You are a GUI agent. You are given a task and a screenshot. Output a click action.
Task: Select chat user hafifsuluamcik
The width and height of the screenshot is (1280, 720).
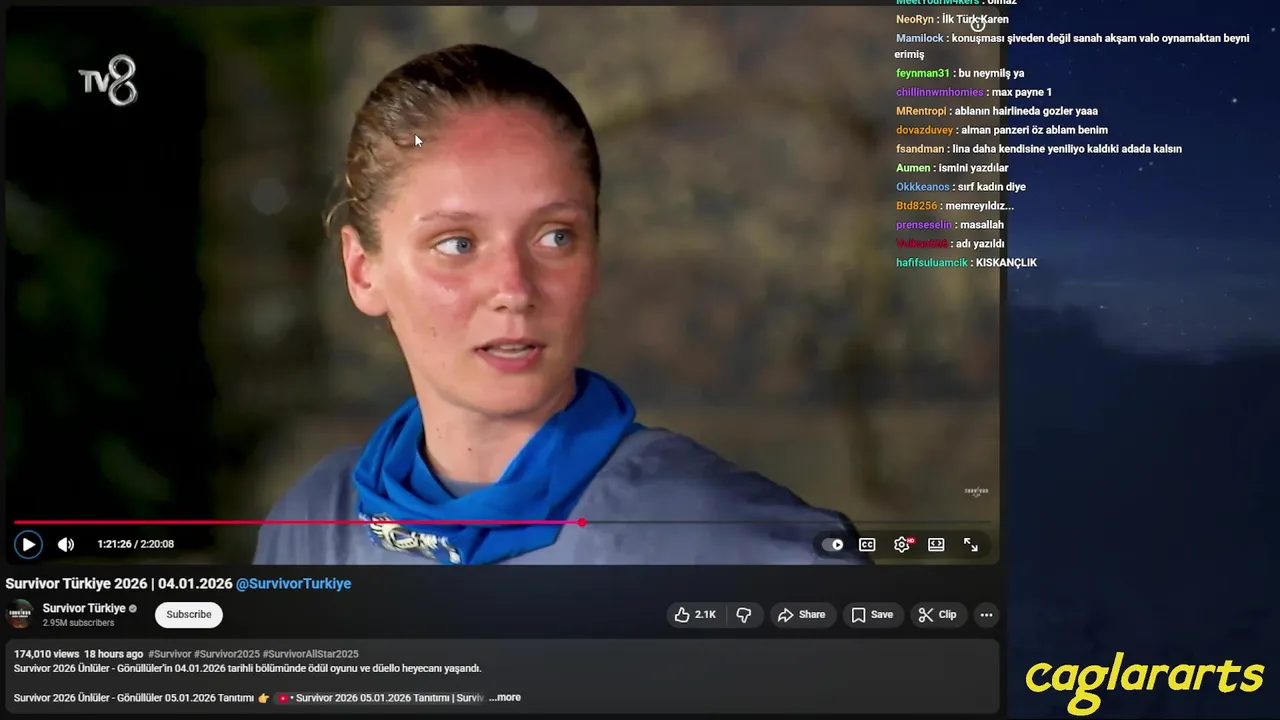coord(932,263)
